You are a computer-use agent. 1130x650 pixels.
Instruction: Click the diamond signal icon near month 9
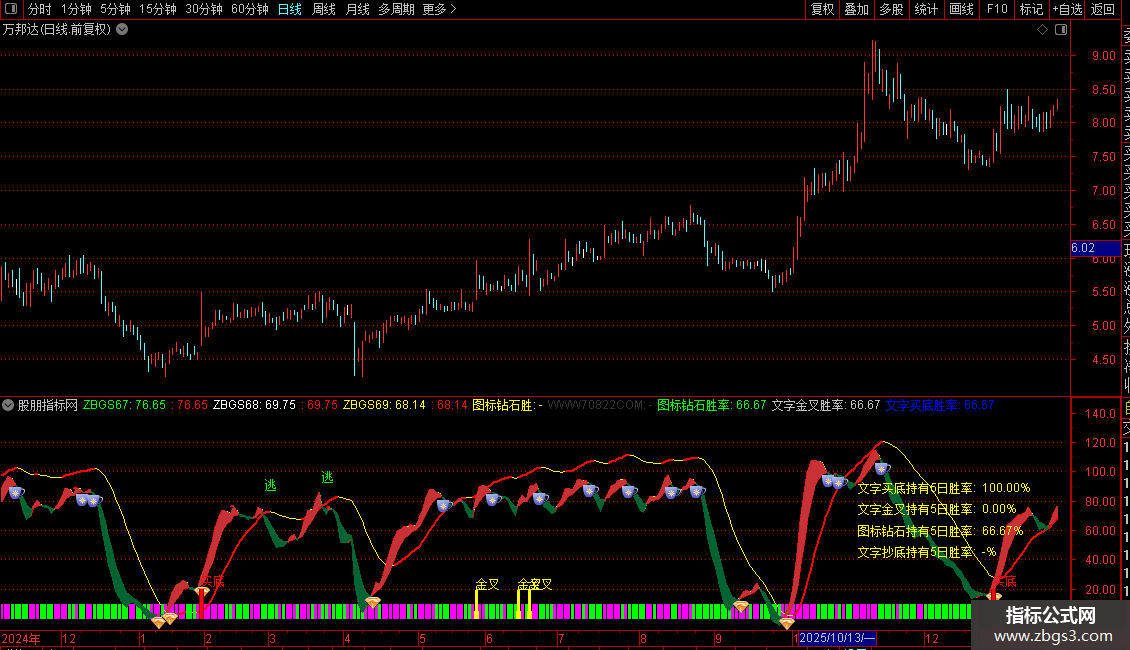[x=741, y=607]
